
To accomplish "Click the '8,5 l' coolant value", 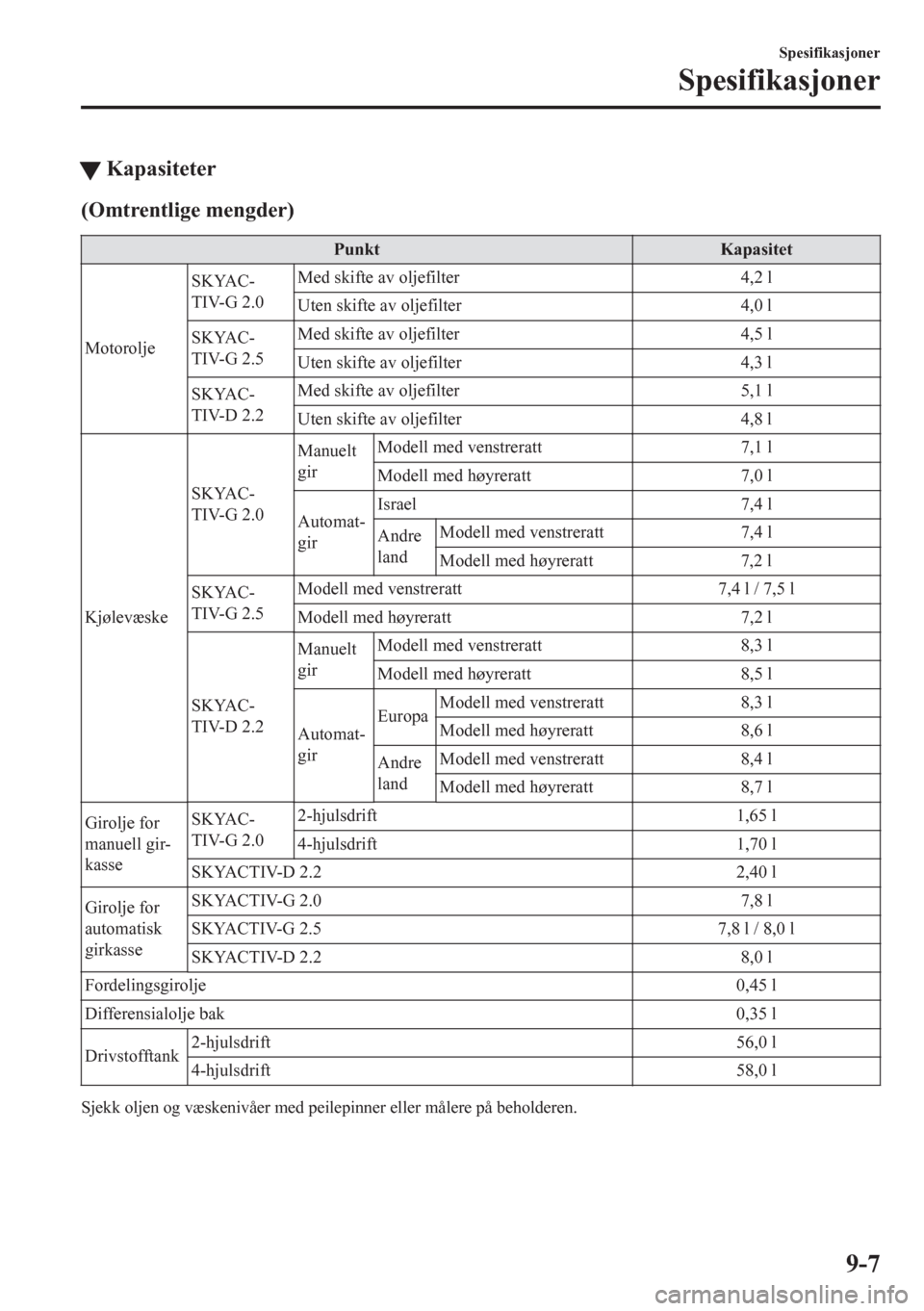I will (x=757, y=674).
